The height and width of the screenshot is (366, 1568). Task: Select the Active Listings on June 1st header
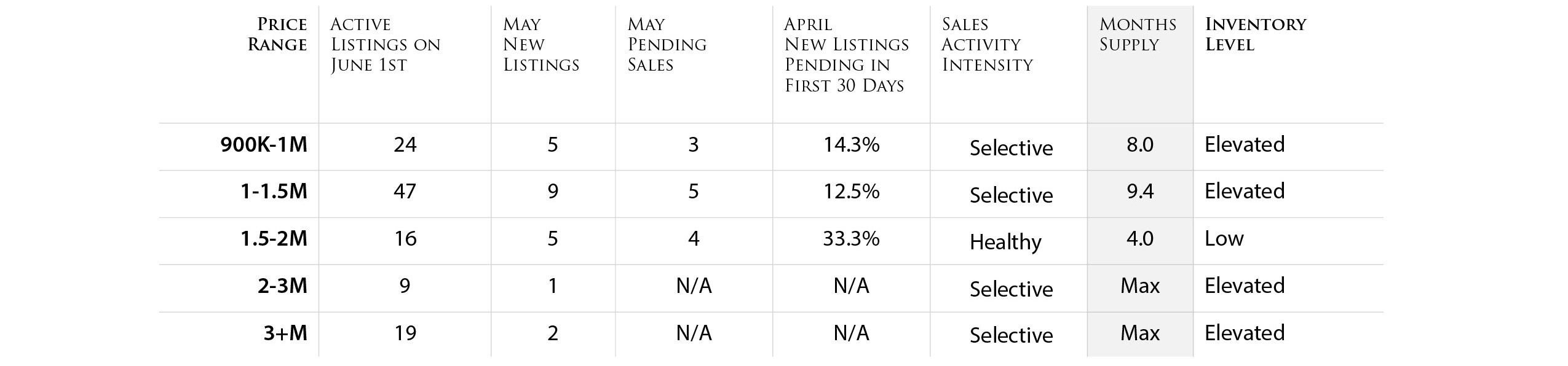pyautogui.click(x=386, y=45)
